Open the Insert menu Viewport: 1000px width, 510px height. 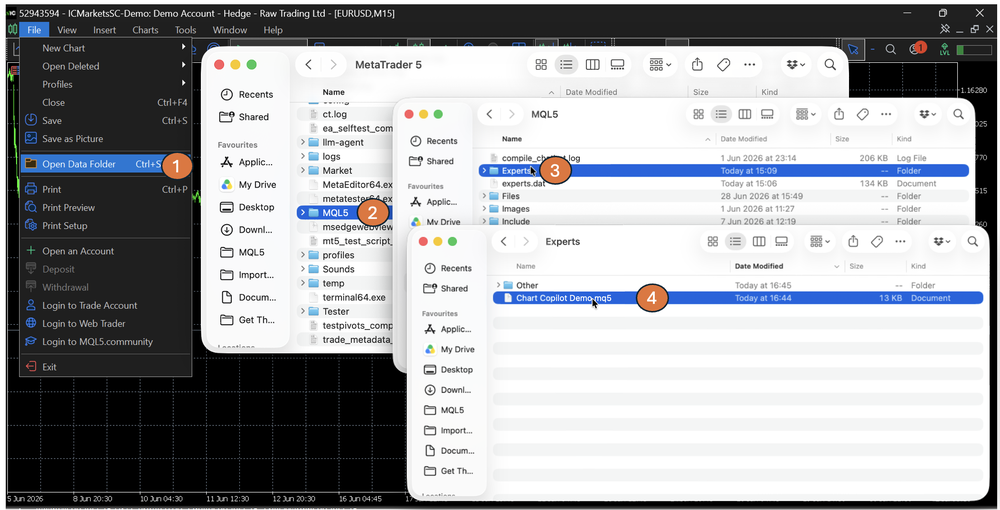(x=105, y=30)
